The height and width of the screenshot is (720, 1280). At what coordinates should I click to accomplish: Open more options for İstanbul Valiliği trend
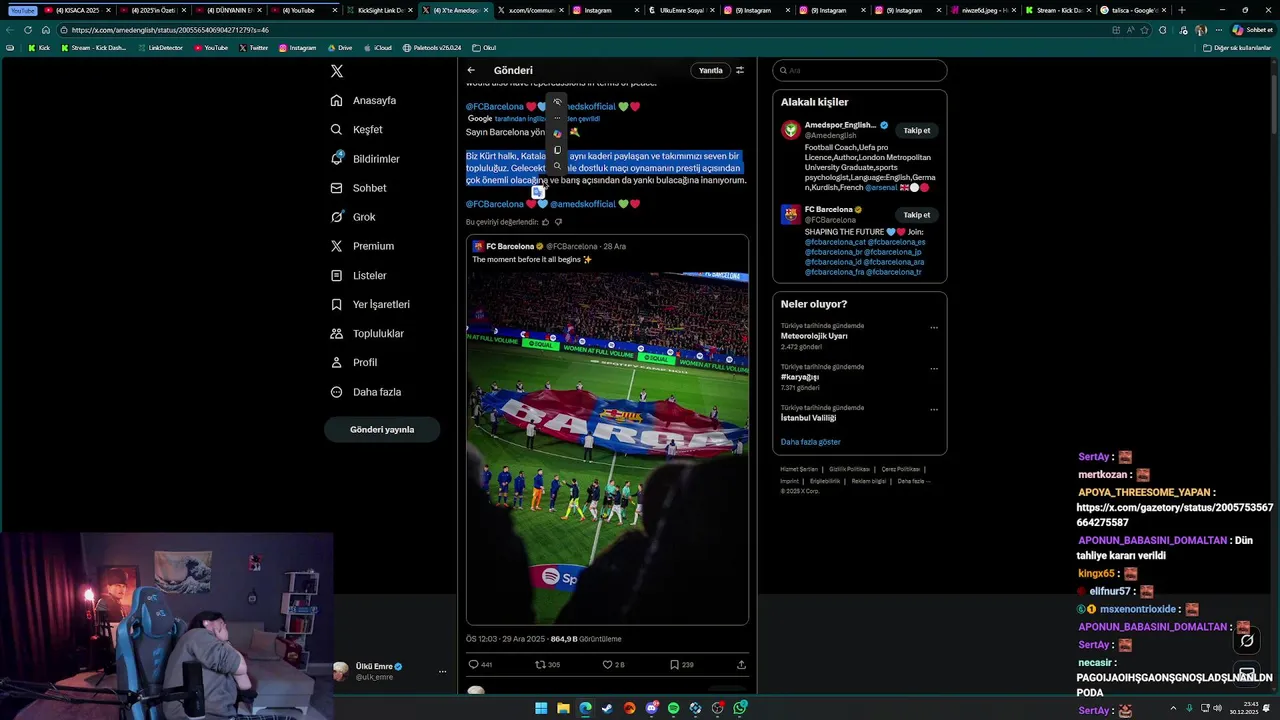pyautogui.click(x=934, y=410)
